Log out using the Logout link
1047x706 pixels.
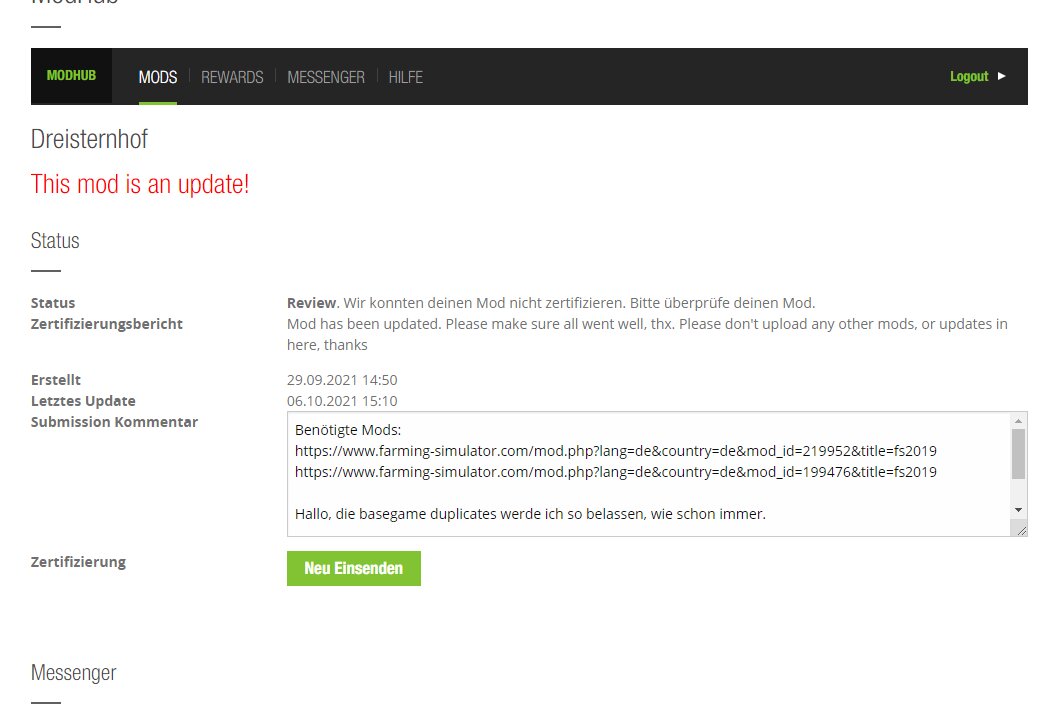(x=968, y=76)
